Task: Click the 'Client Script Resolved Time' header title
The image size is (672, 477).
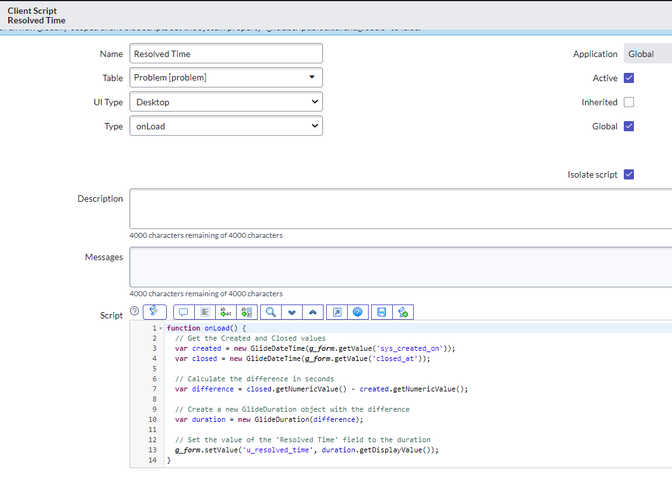Action: coord(36,15)
